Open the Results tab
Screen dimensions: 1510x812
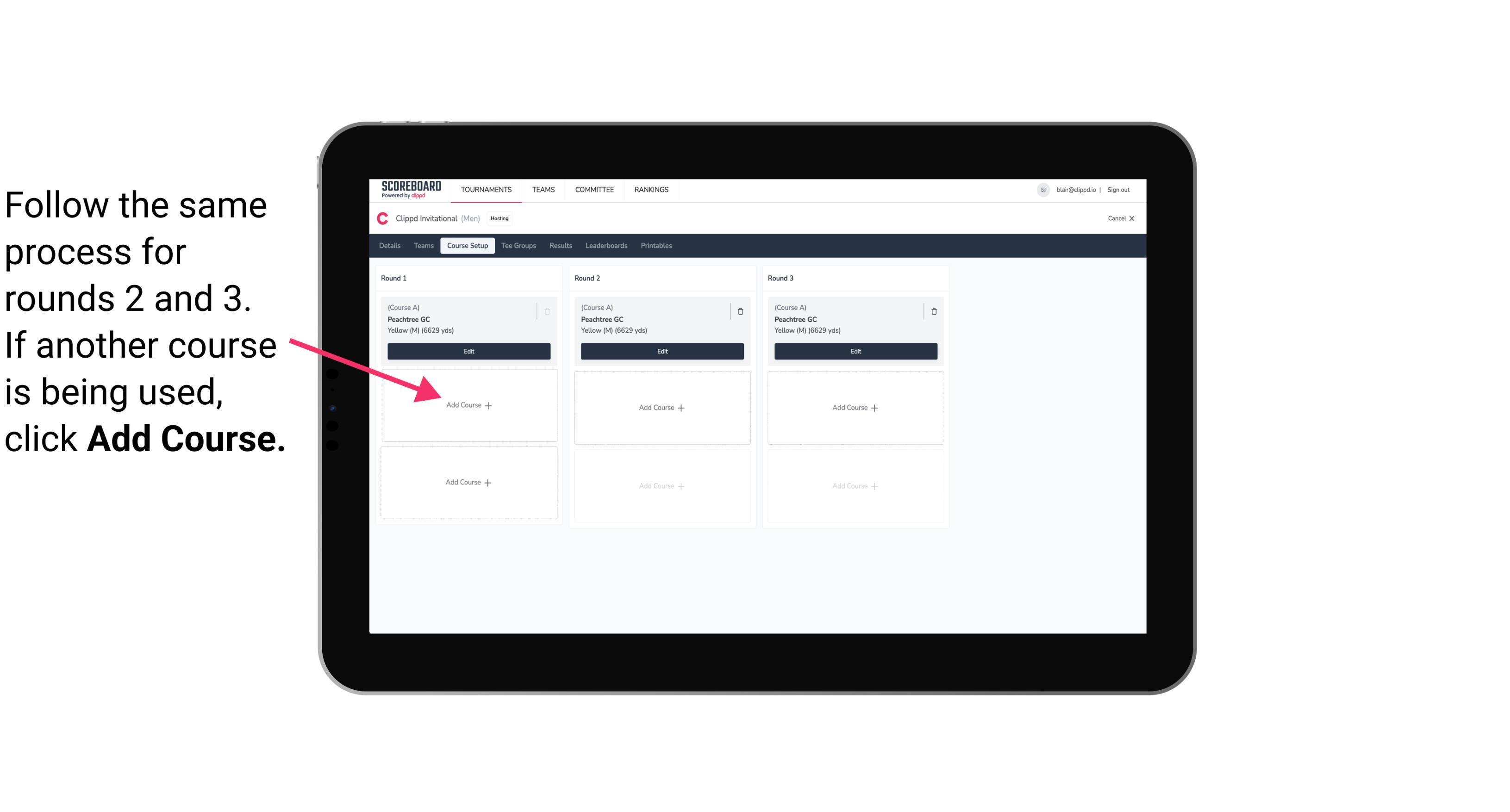pos(560,245)
